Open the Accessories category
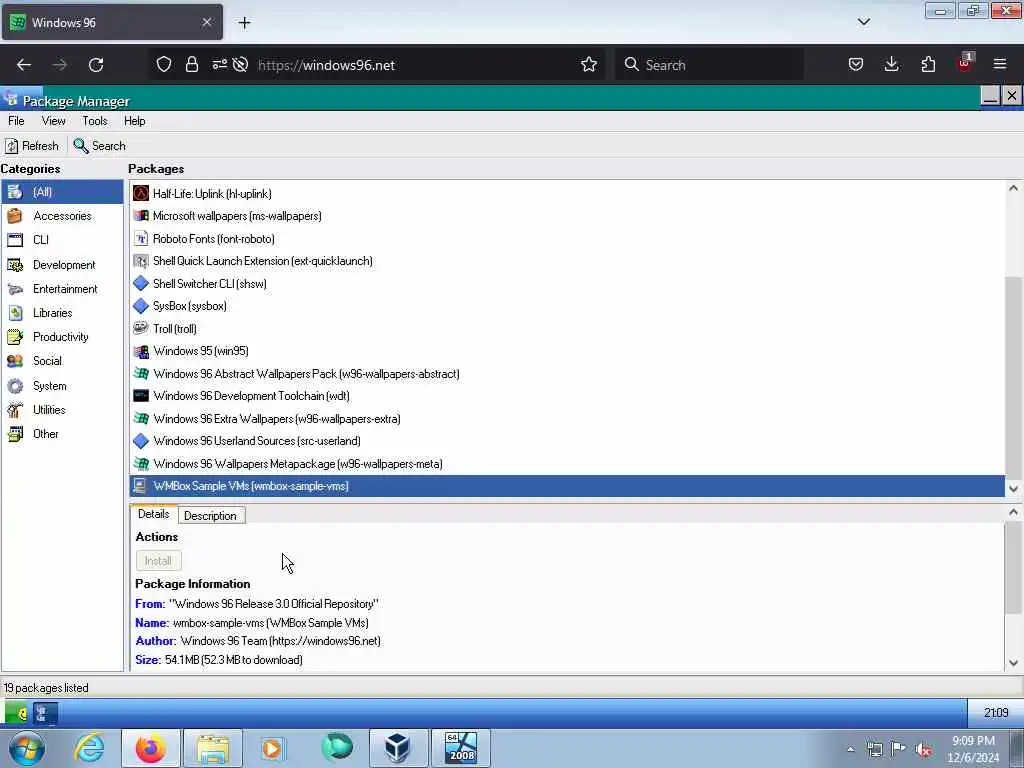This screenshot has height=768, width=1024. (62, 216)
